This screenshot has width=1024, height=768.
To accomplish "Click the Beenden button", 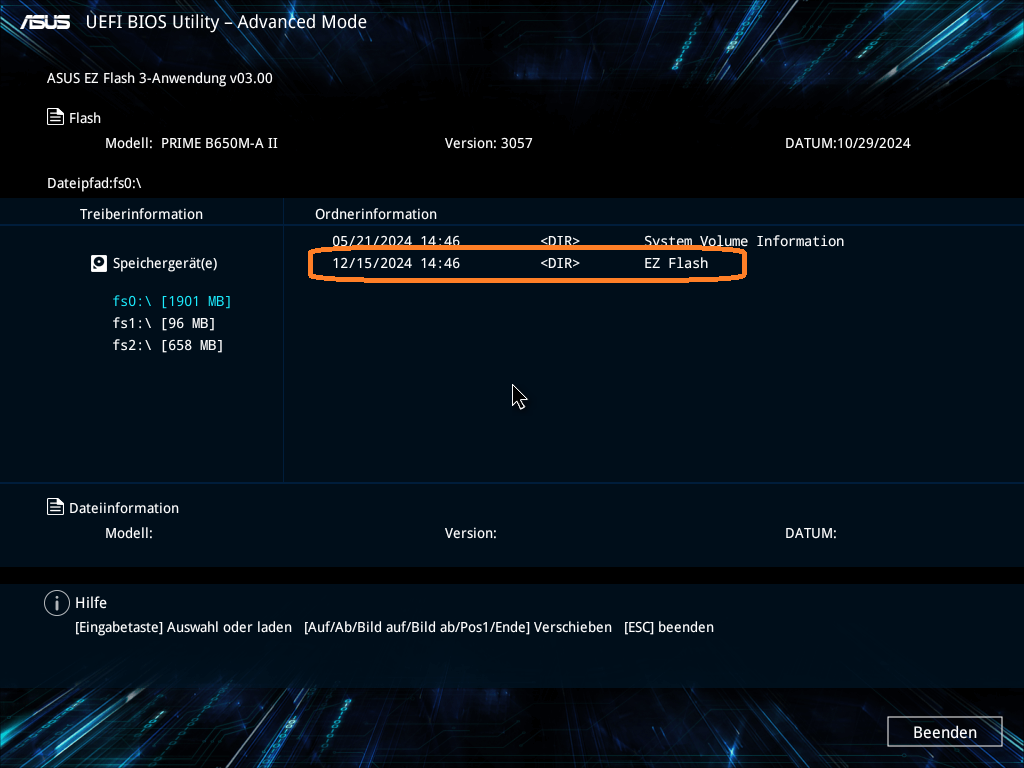I will 944,732.
